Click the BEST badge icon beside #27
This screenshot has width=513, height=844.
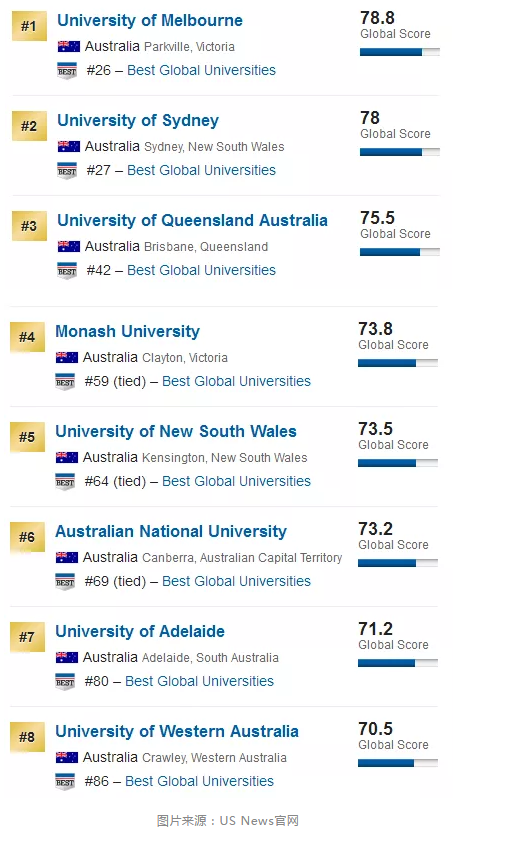pyautogui.click(x=67, y=171)
